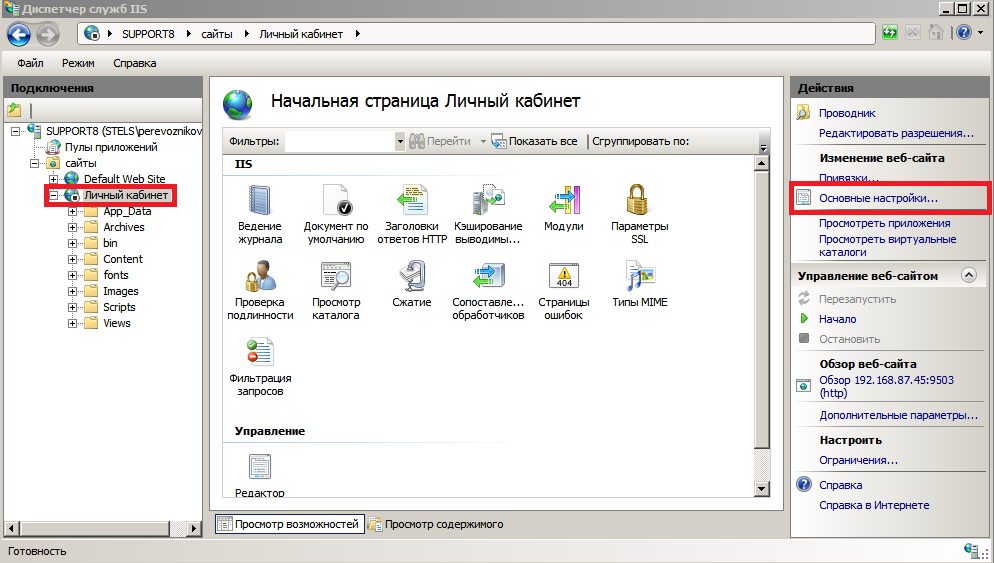This screenshot has height=563, width=994.
Task: Open Фильтрация запросов request filtering icon
Action: (x=260, y=366)
